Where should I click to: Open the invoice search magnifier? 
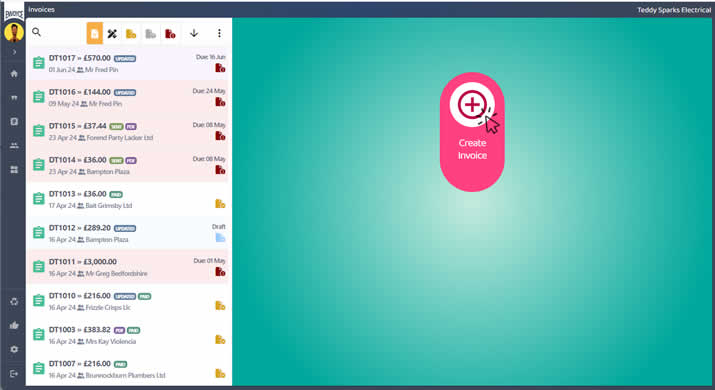point(36,32)
